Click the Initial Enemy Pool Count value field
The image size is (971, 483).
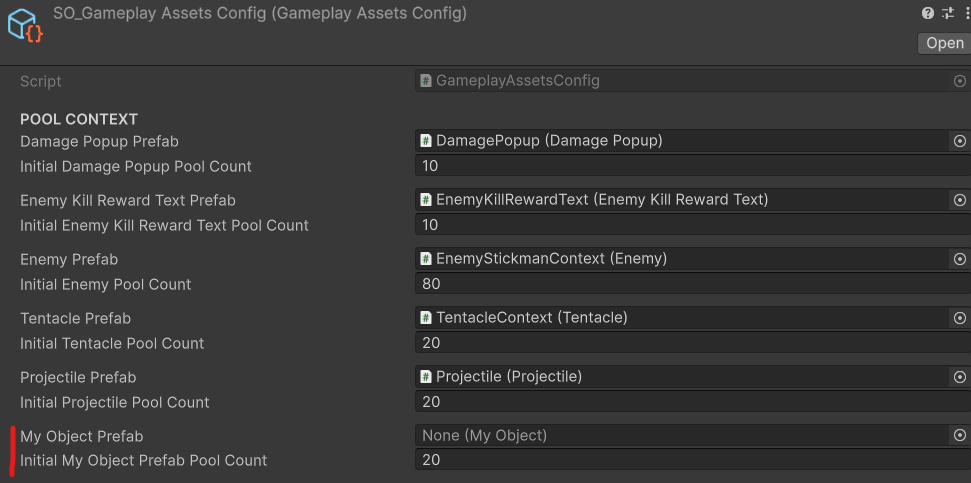point(690,284)
